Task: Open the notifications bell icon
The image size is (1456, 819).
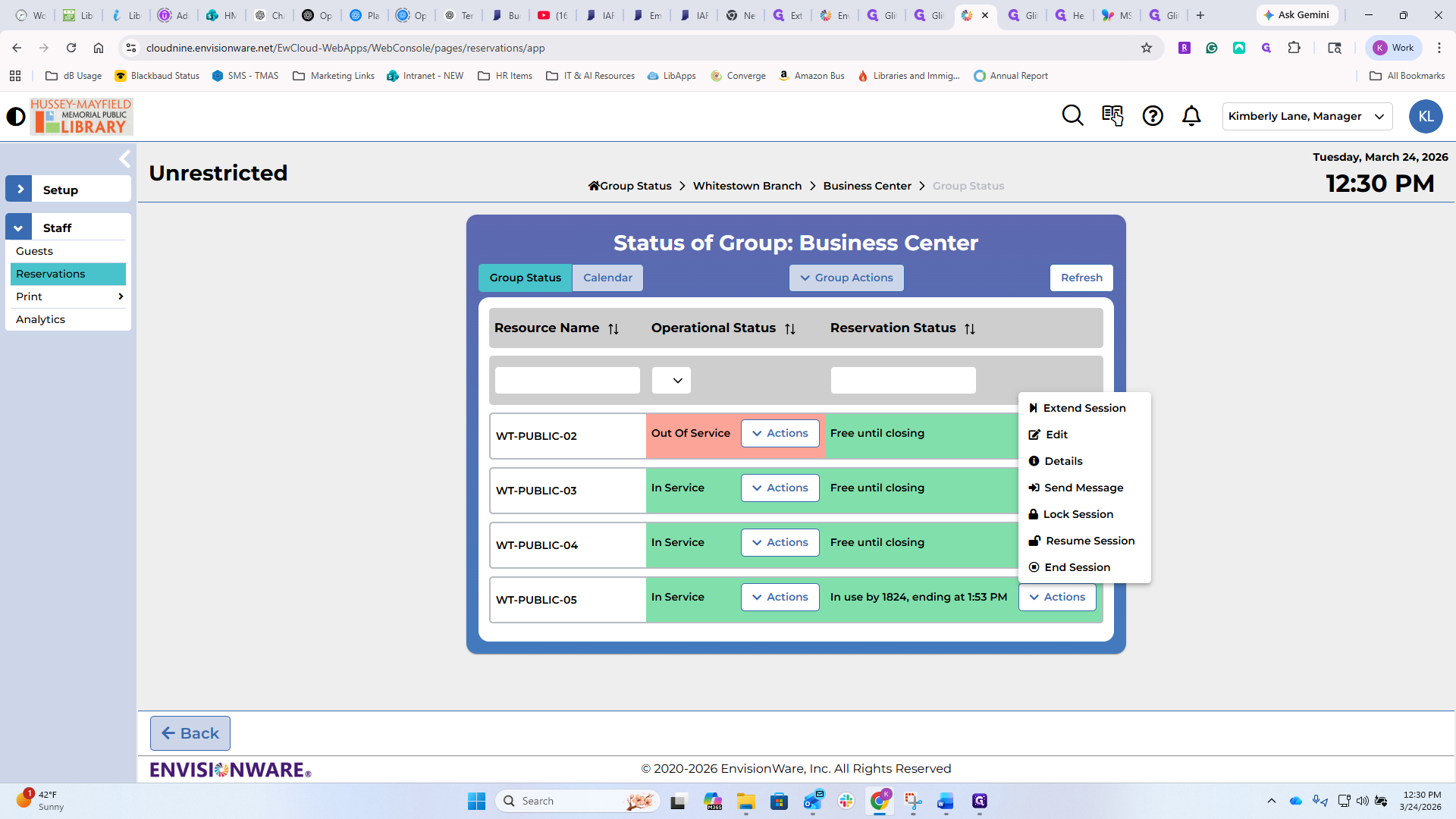Action: click(1191, 116)
